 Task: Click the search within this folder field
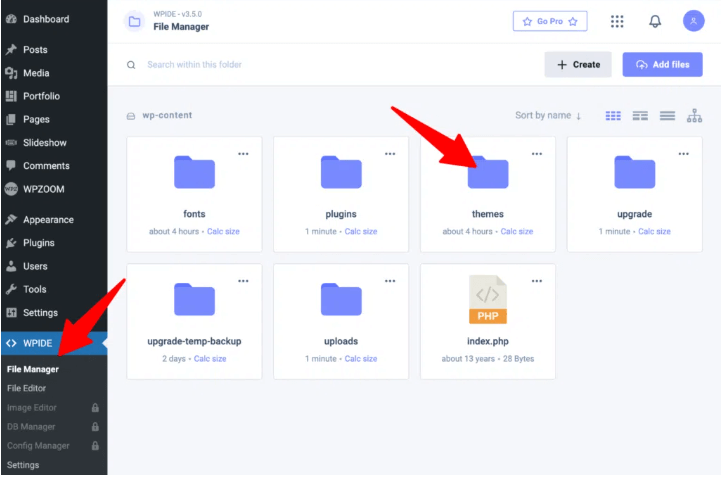pos(300,65)
